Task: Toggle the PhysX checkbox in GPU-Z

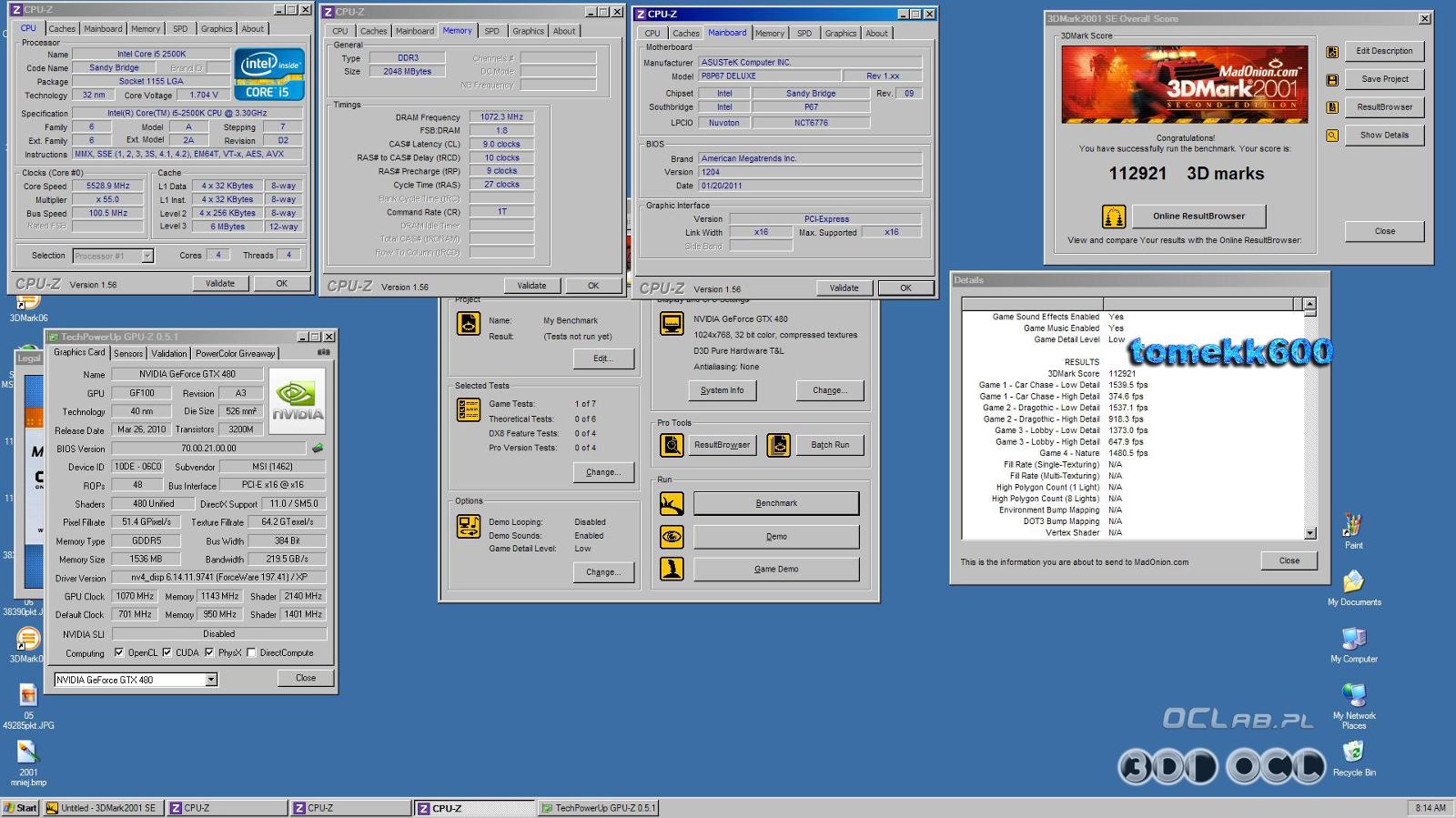Action: point(209,652)
